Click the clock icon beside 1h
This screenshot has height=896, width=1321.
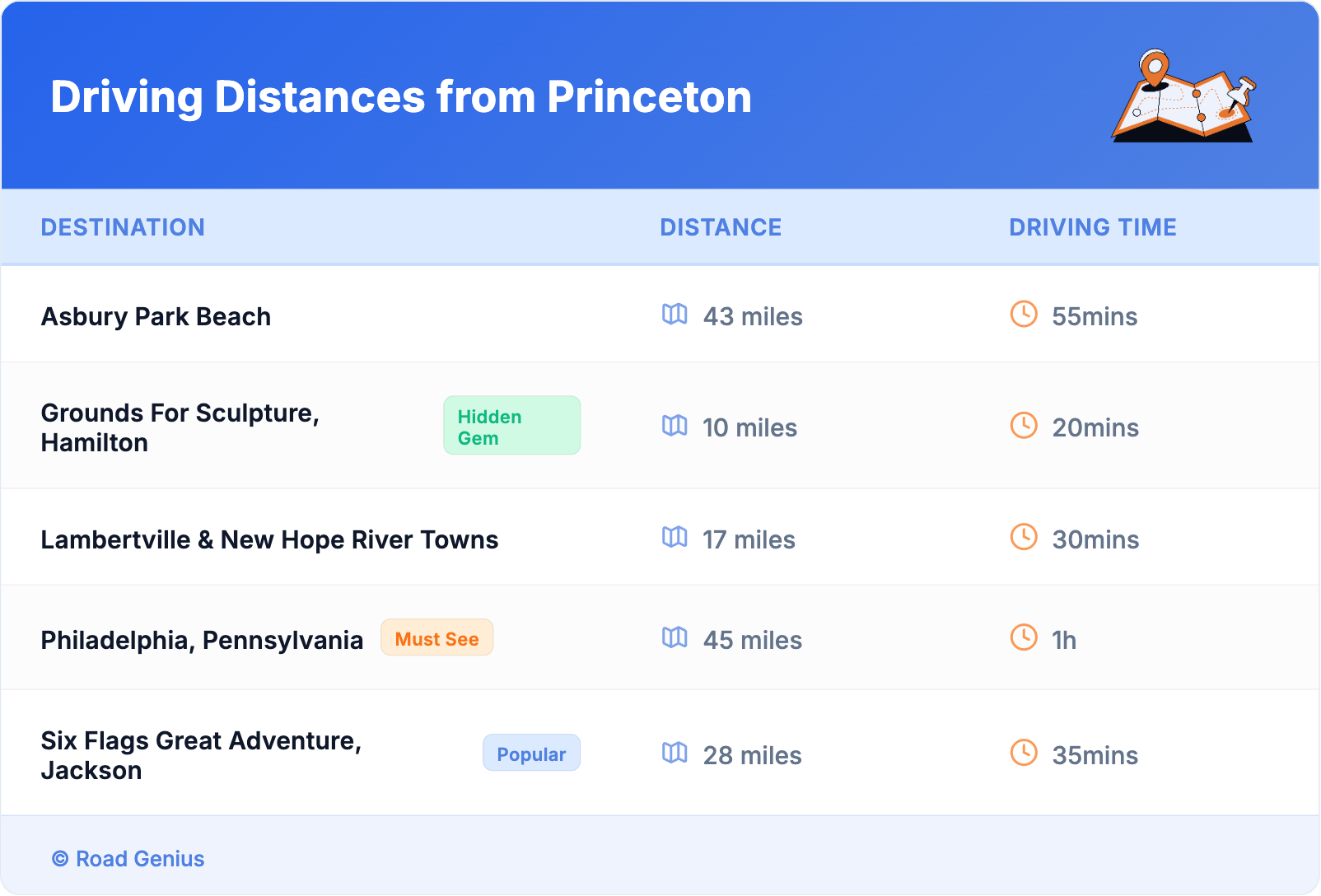pyautogui.click(x=1024, y=638)
